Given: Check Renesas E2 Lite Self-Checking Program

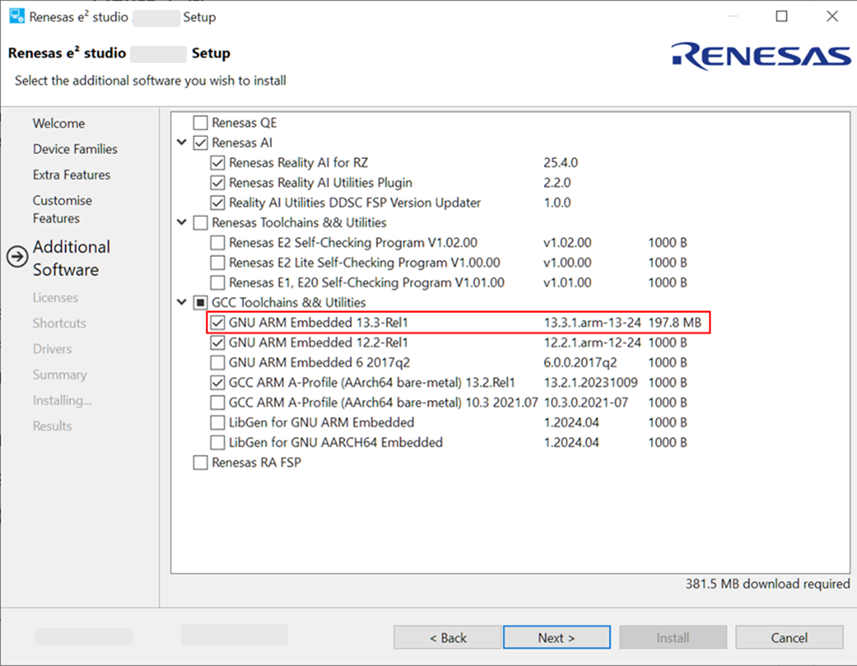Looking at the screenshot, I should [x=218, y=263].
